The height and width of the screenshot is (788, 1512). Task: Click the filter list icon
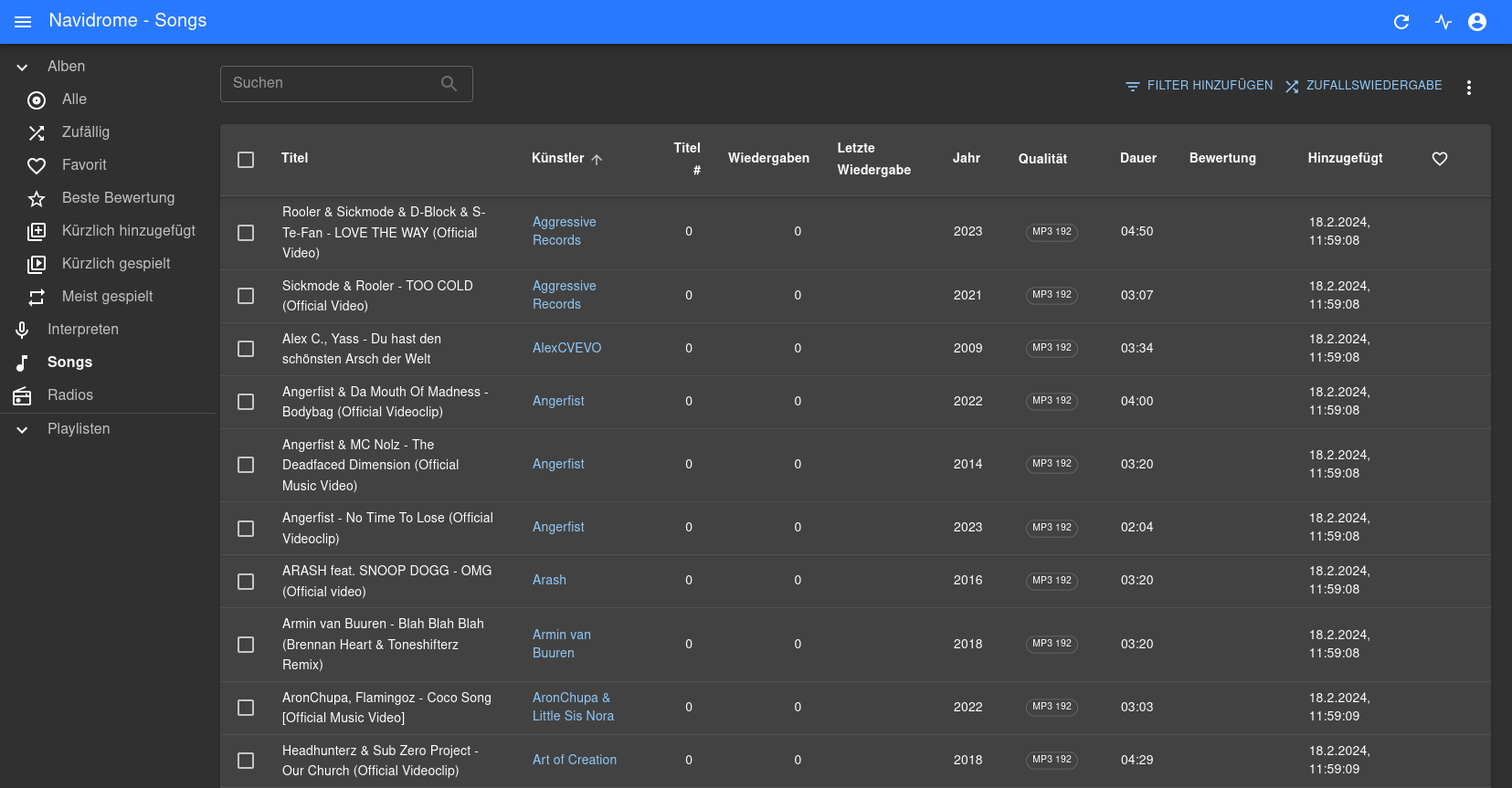[1133, 86]
